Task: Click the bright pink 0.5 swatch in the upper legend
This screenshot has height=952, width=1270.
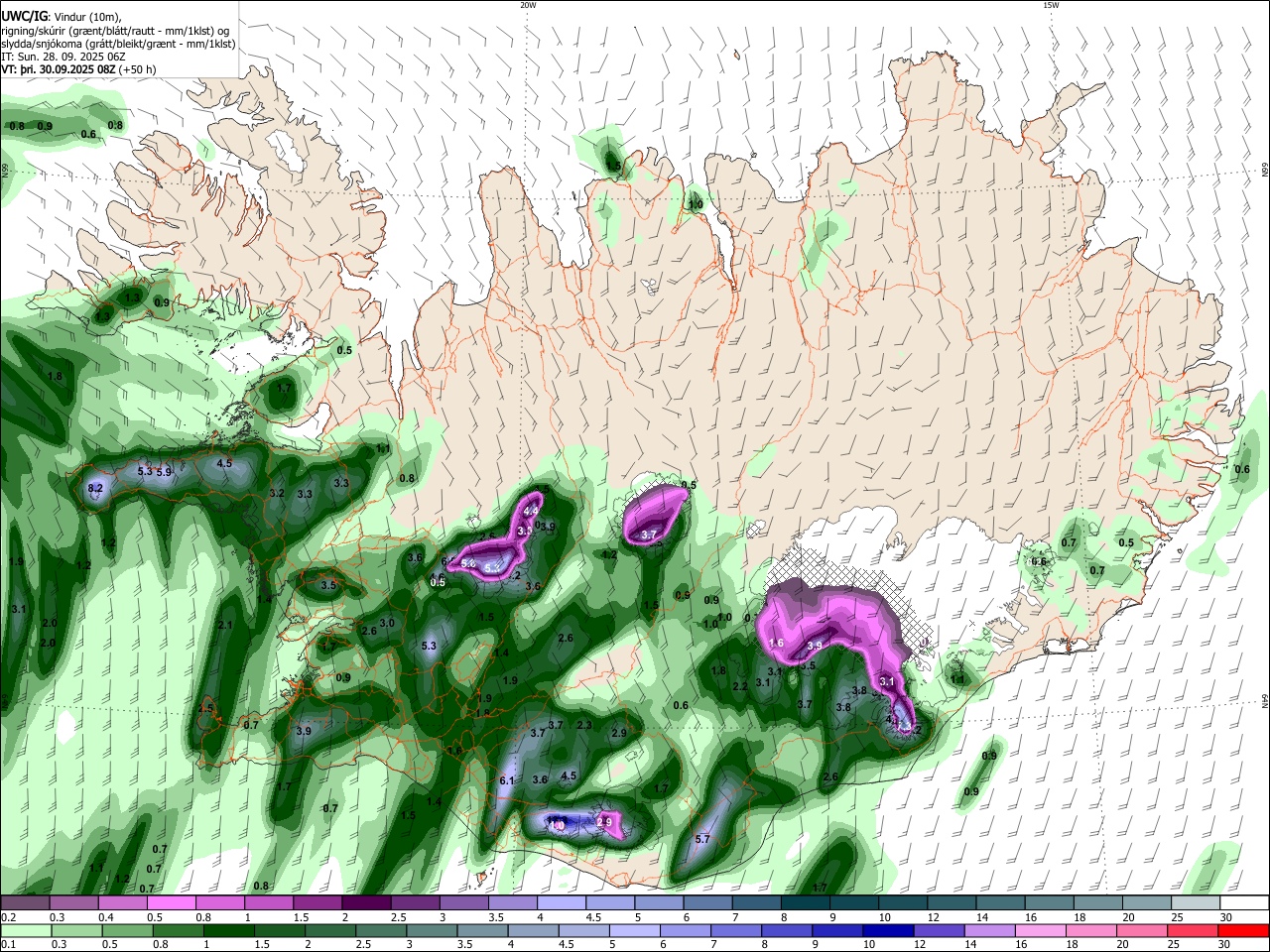Action: click(171, 902)
